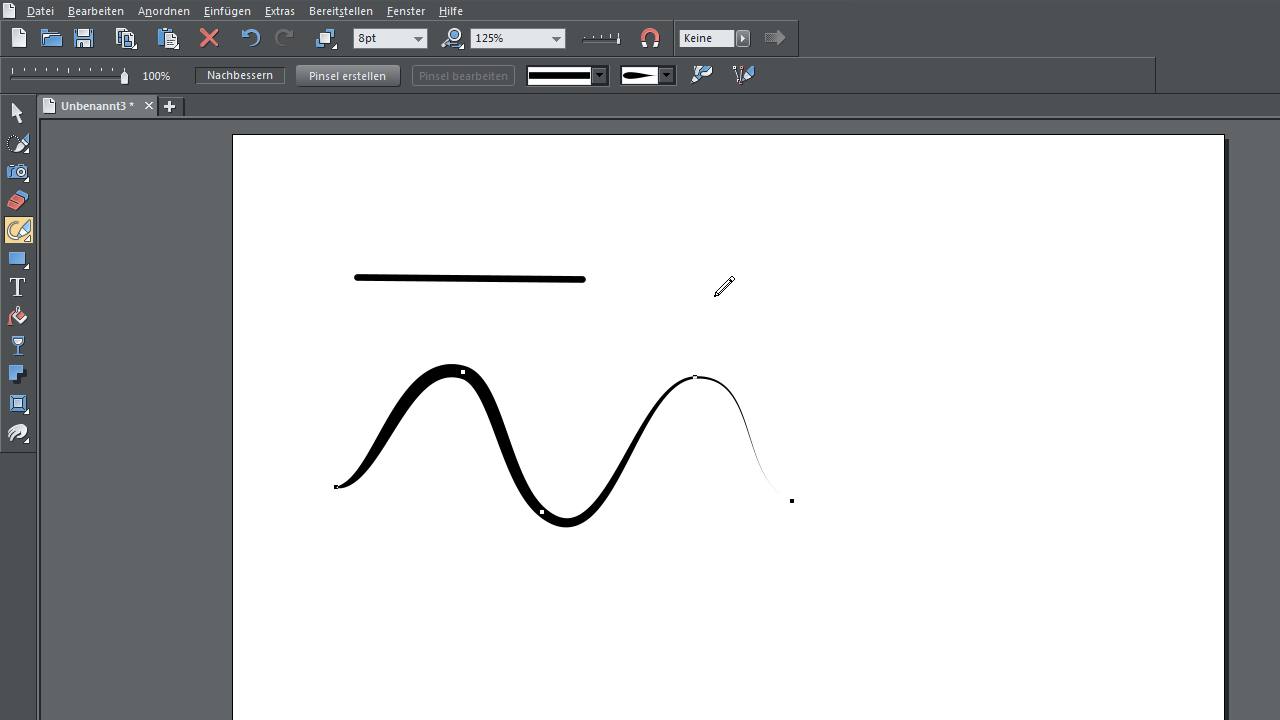Viewport: 1280px width, 720px height.
Task: Select the Transparency wine glass tool
Action: click(18, 346)
